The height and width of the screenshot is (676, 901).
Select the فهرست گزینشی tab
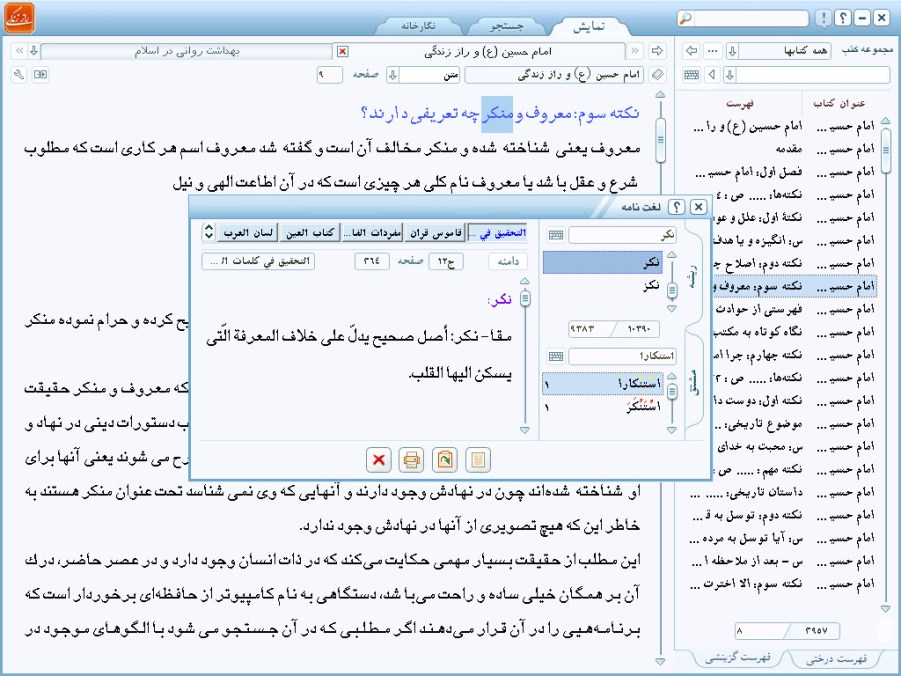click(738, 658)
